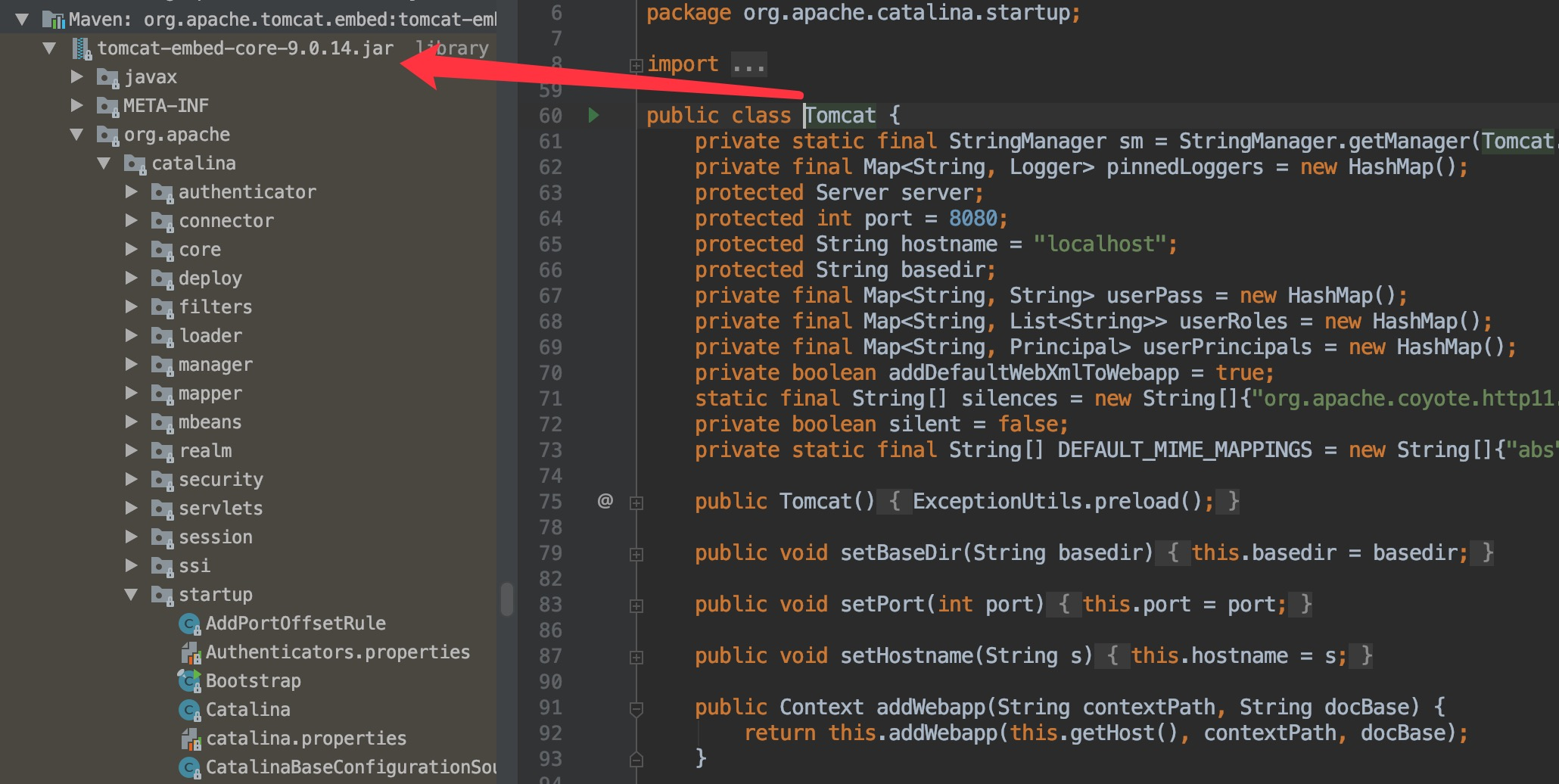This screenshot has width=1559, height=784.
Task: Expand the javax package node
Action: tap(76, 76)
